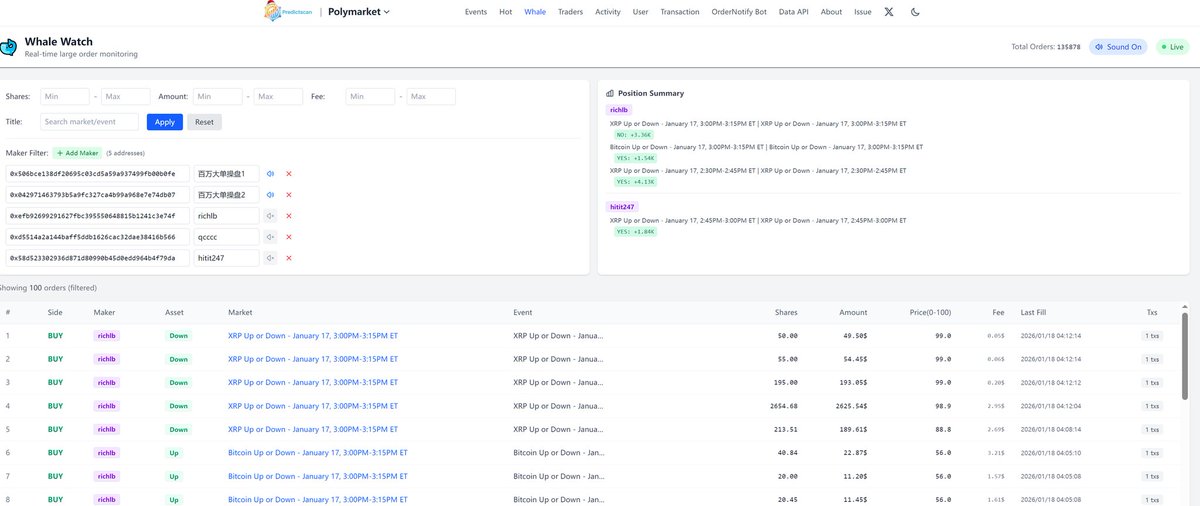Click the YES: +4.13K position badge
This screenshot has width=1200, height=506.
(636, 181)
